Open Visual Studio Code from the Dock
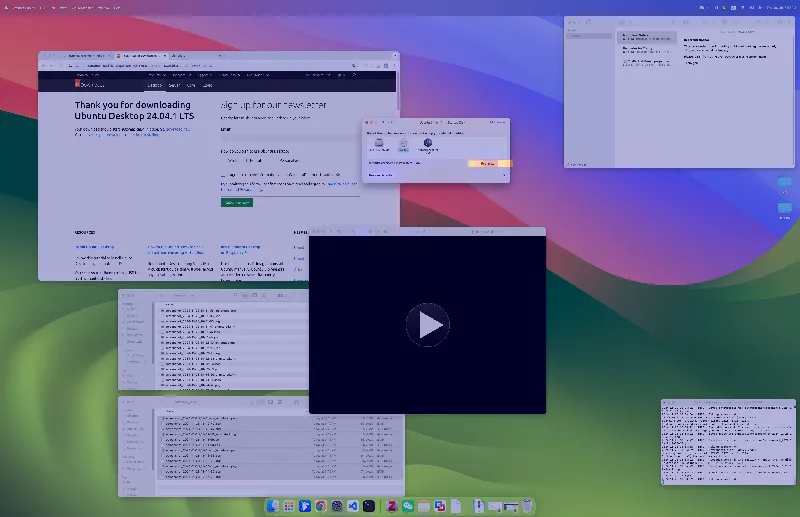This screenshot has height=517, width=800. [353, 506]
